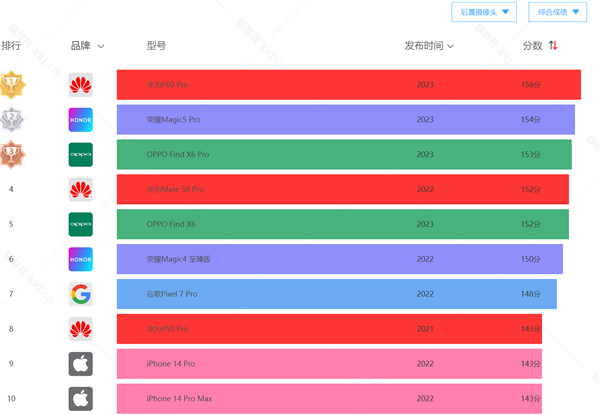Click the 143分 score for 华为P50 Pro
This screenshot has width=600, height=415.
530,329
